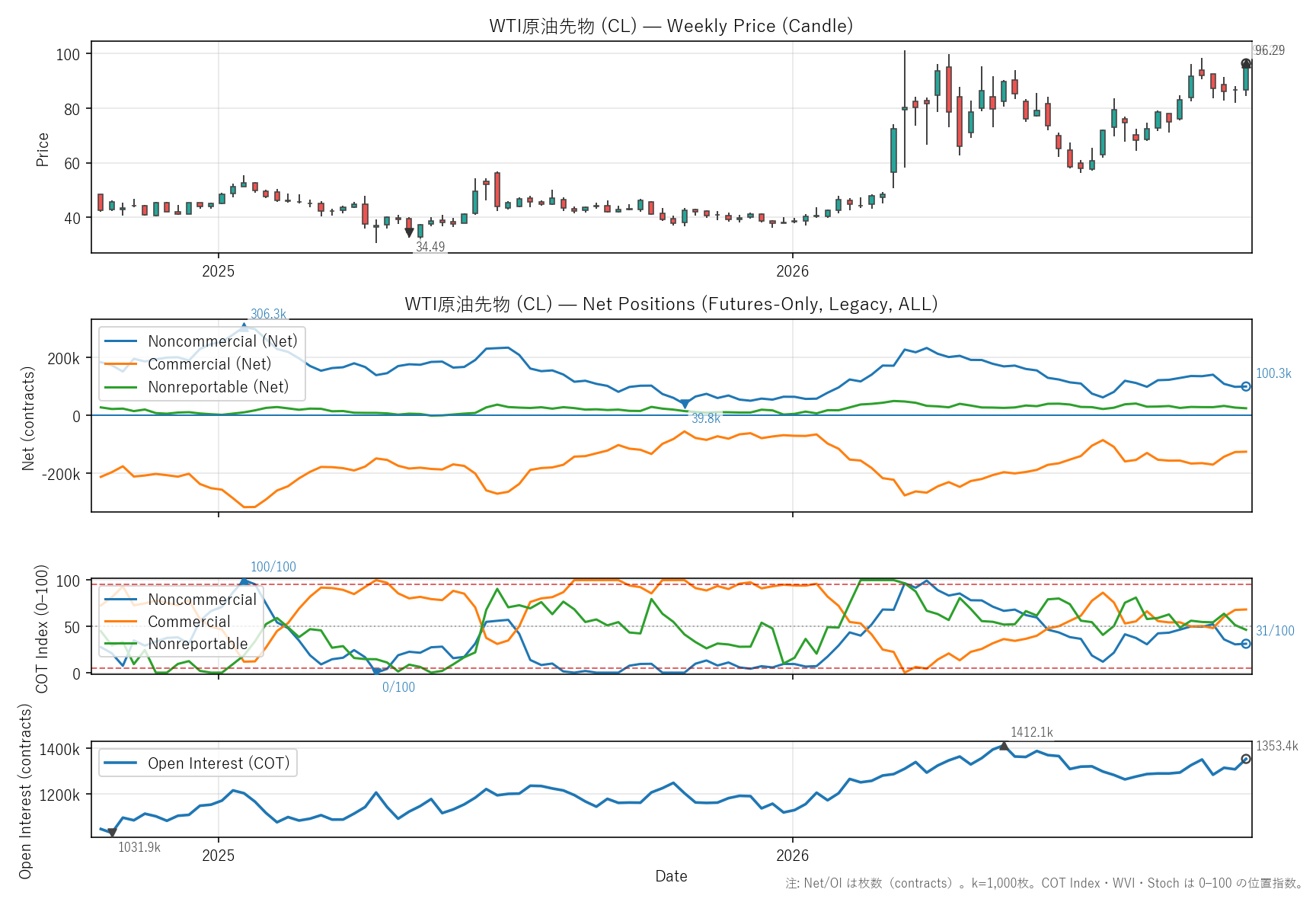Click the 1412.1k open interest peak label
This screenshot has height=899, width=1316.
[1032, 732]
